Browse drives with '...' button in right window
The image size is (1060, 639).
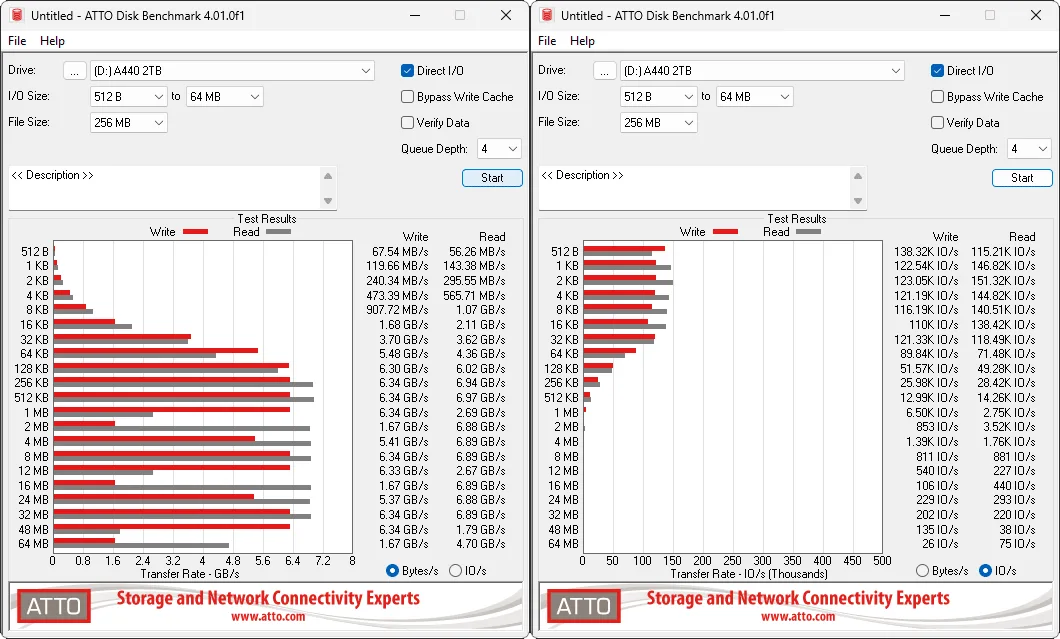pyautogui.click(x=604, y=70)
